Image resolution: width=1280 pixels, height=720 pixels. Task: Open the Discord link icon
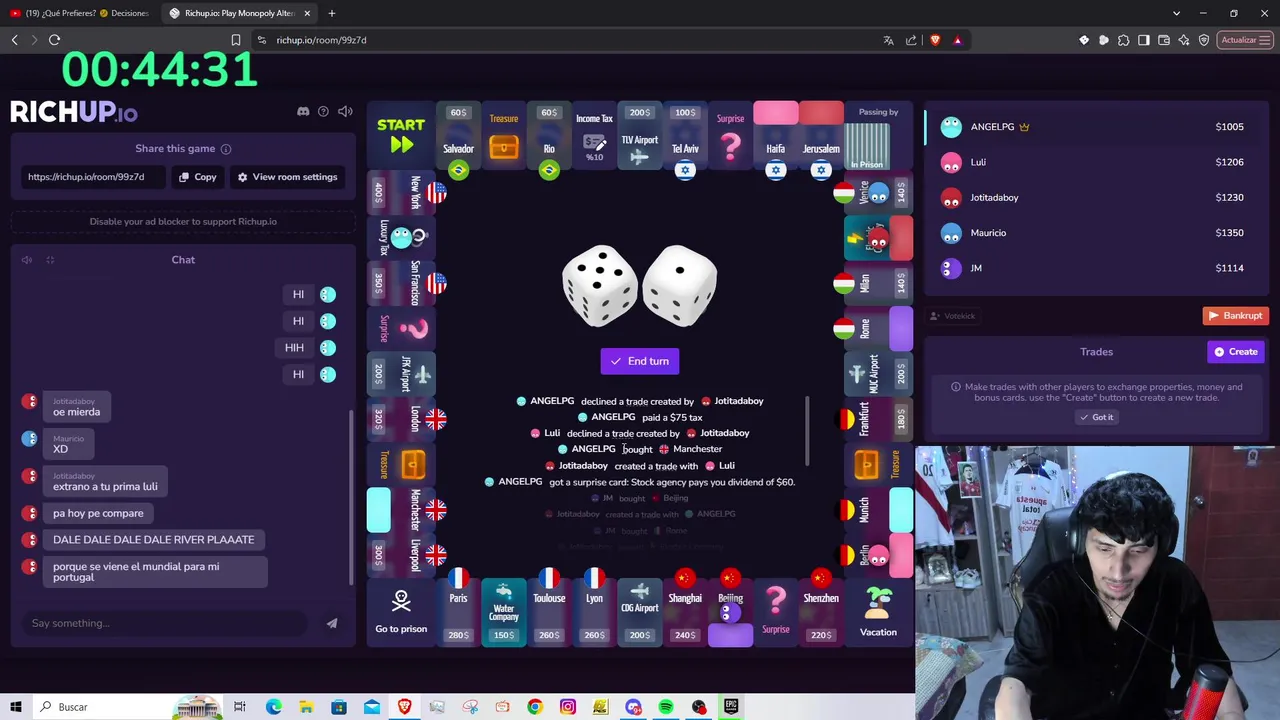(303, 111)
